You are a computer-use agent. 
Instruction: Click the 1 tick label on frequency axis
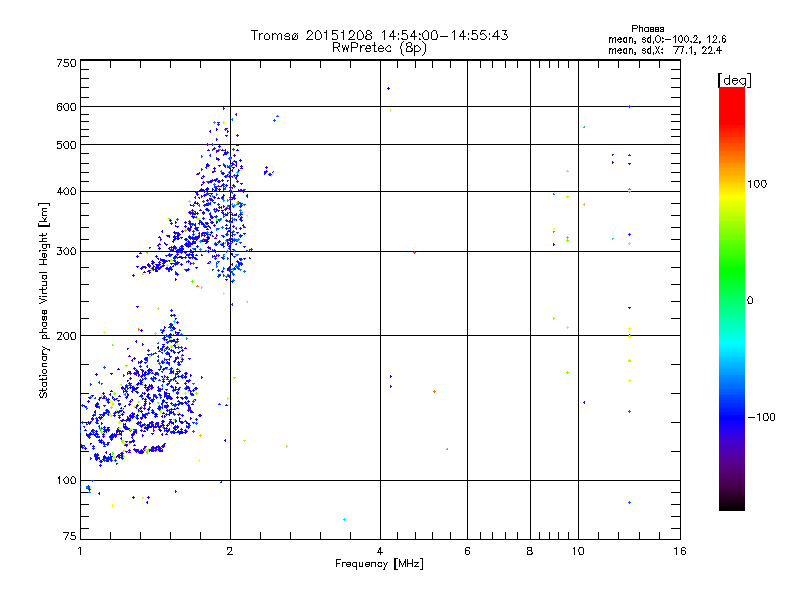point(80,551)
